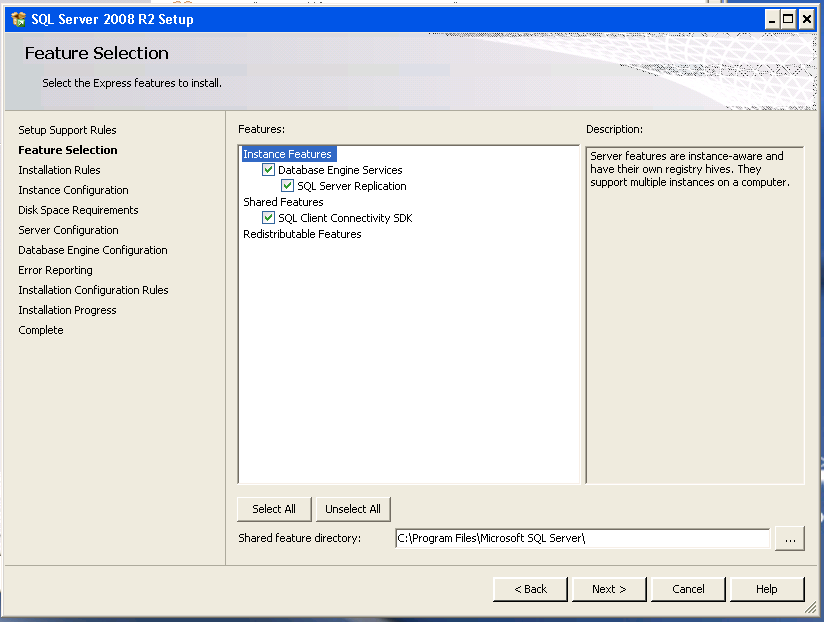
Task: Click the SQL Server Replication label
Action: coord(352,186)
